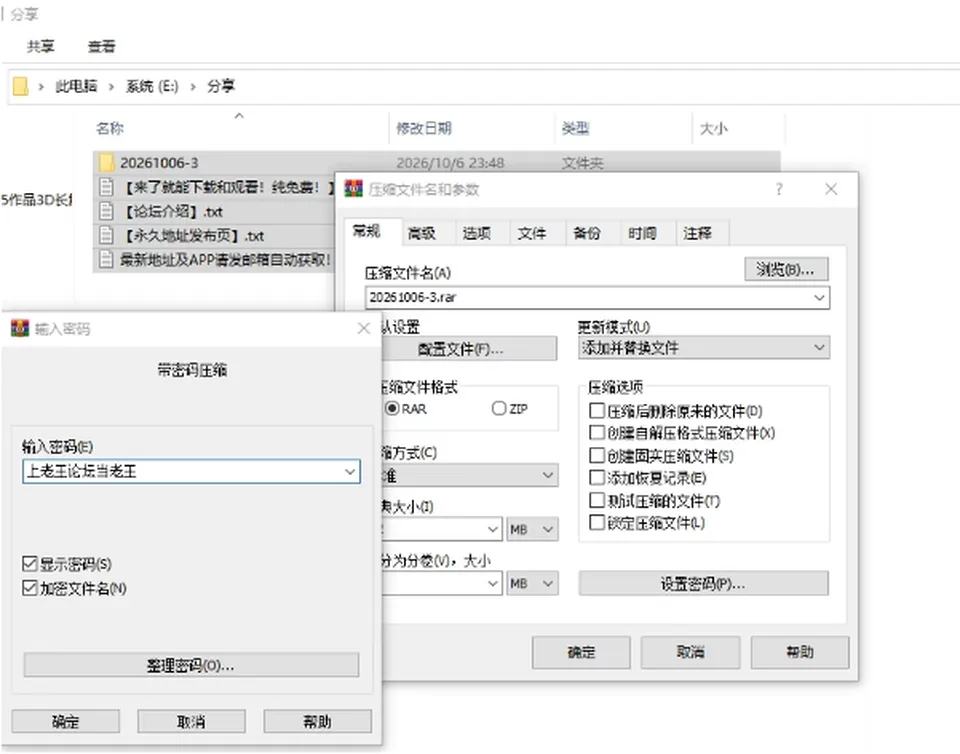Click the 设置密码(P)... button
960x754 pixels.
click(x=703, y=584)
